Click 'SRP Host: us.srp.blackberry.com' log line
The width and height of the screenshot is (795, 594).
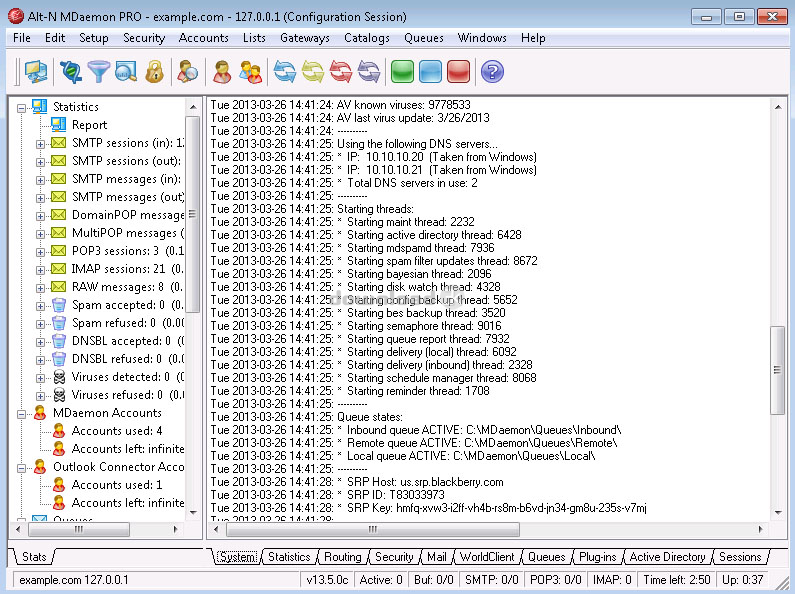click(x=425, y=482)
